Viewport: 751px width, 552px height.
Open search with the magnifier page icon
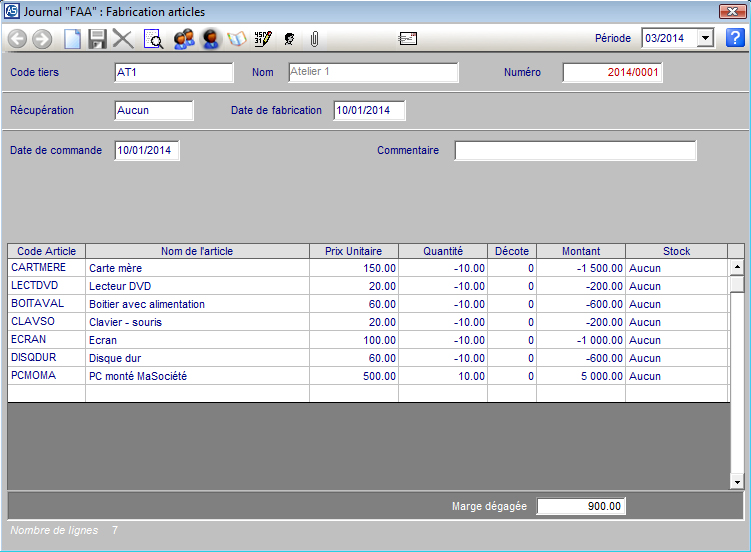coord(153,39)
